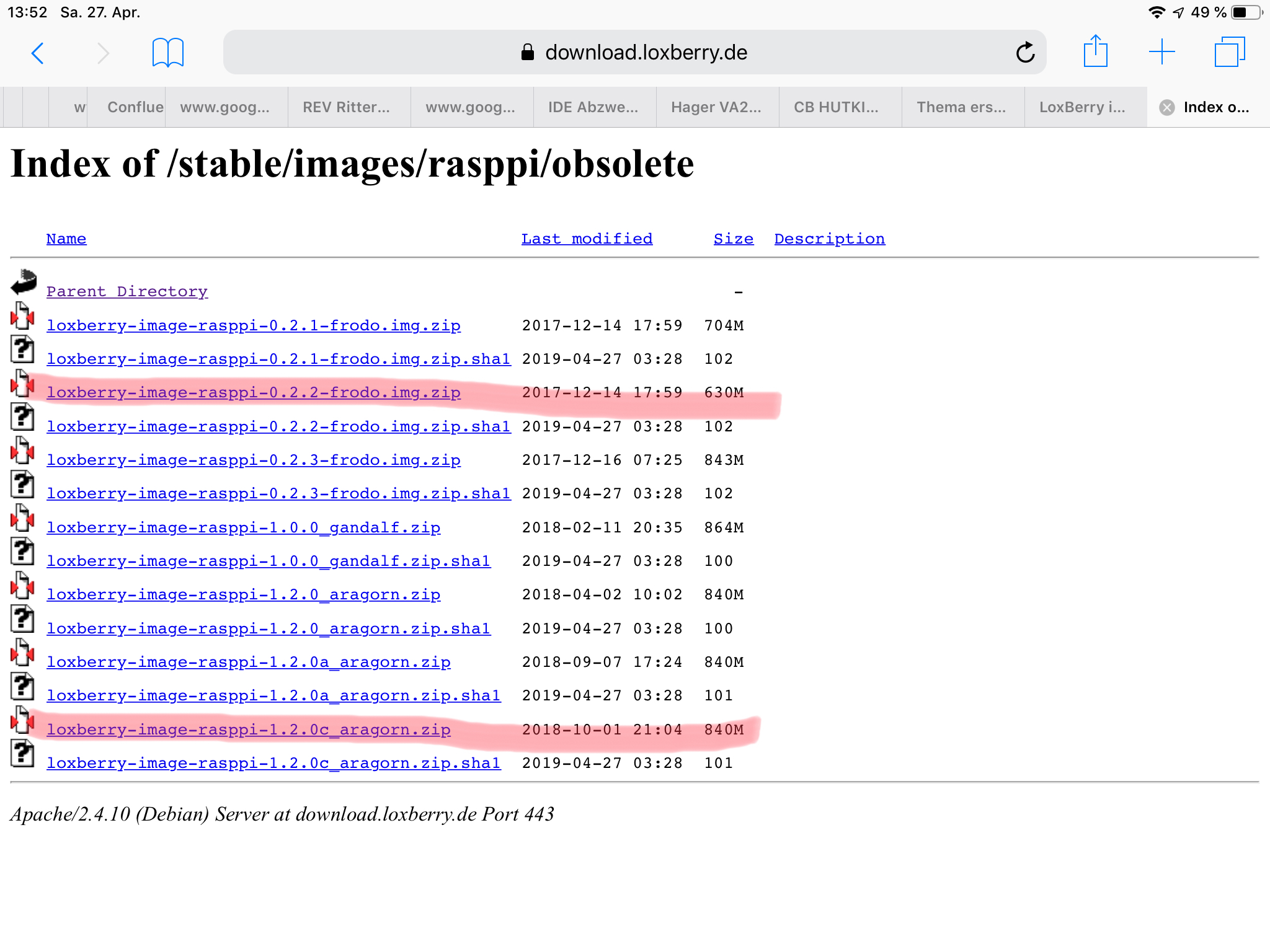This screenshot has height=952, width=1270.
Task: Click the Parent Directory back-arrow icon
Action: tap(24, 282)
